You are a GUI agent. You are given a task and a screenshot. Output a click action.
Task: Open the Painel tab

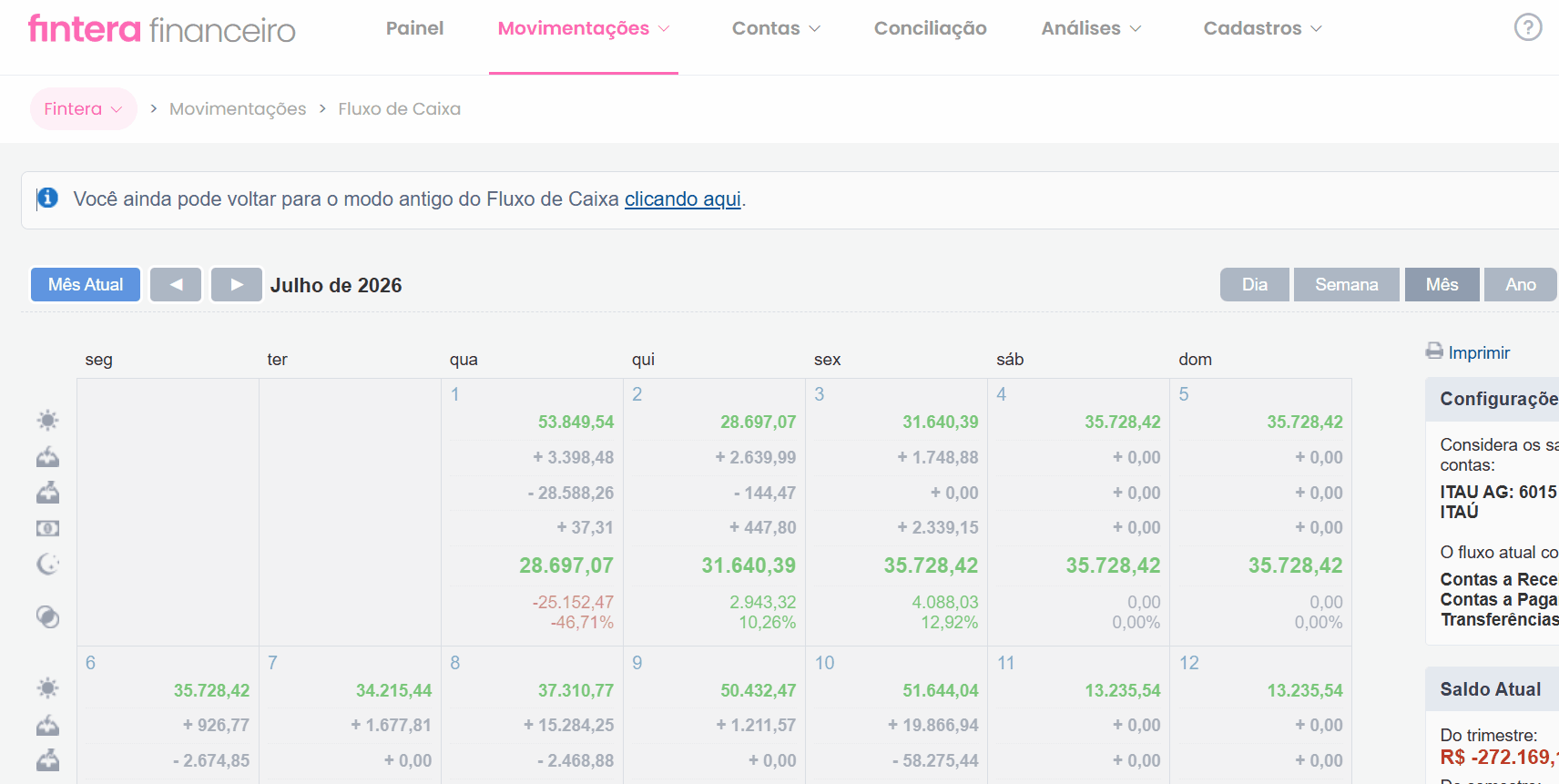point(414,28)
